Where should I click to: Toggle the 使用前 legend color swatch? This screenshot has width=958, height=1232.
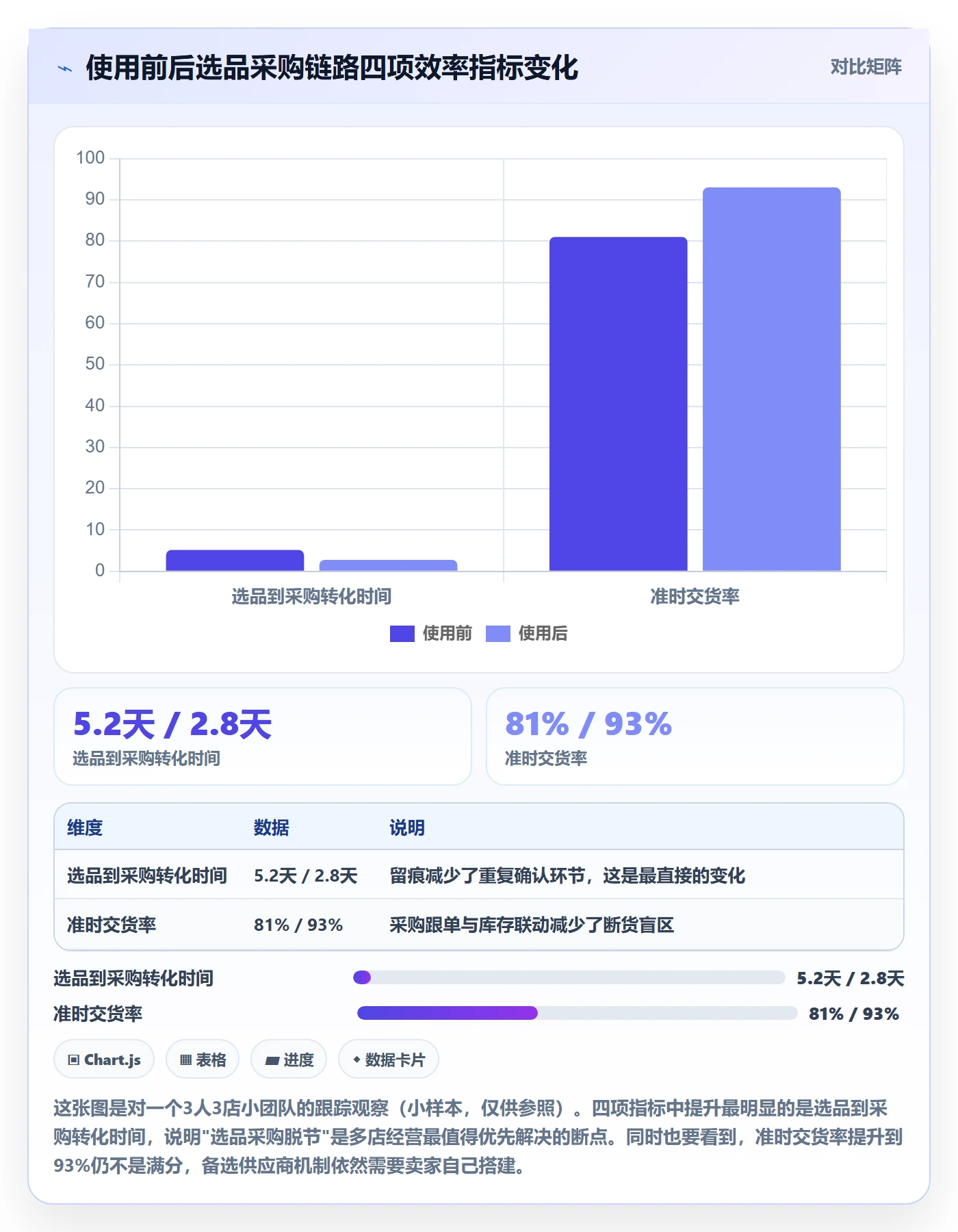(402, 634)
